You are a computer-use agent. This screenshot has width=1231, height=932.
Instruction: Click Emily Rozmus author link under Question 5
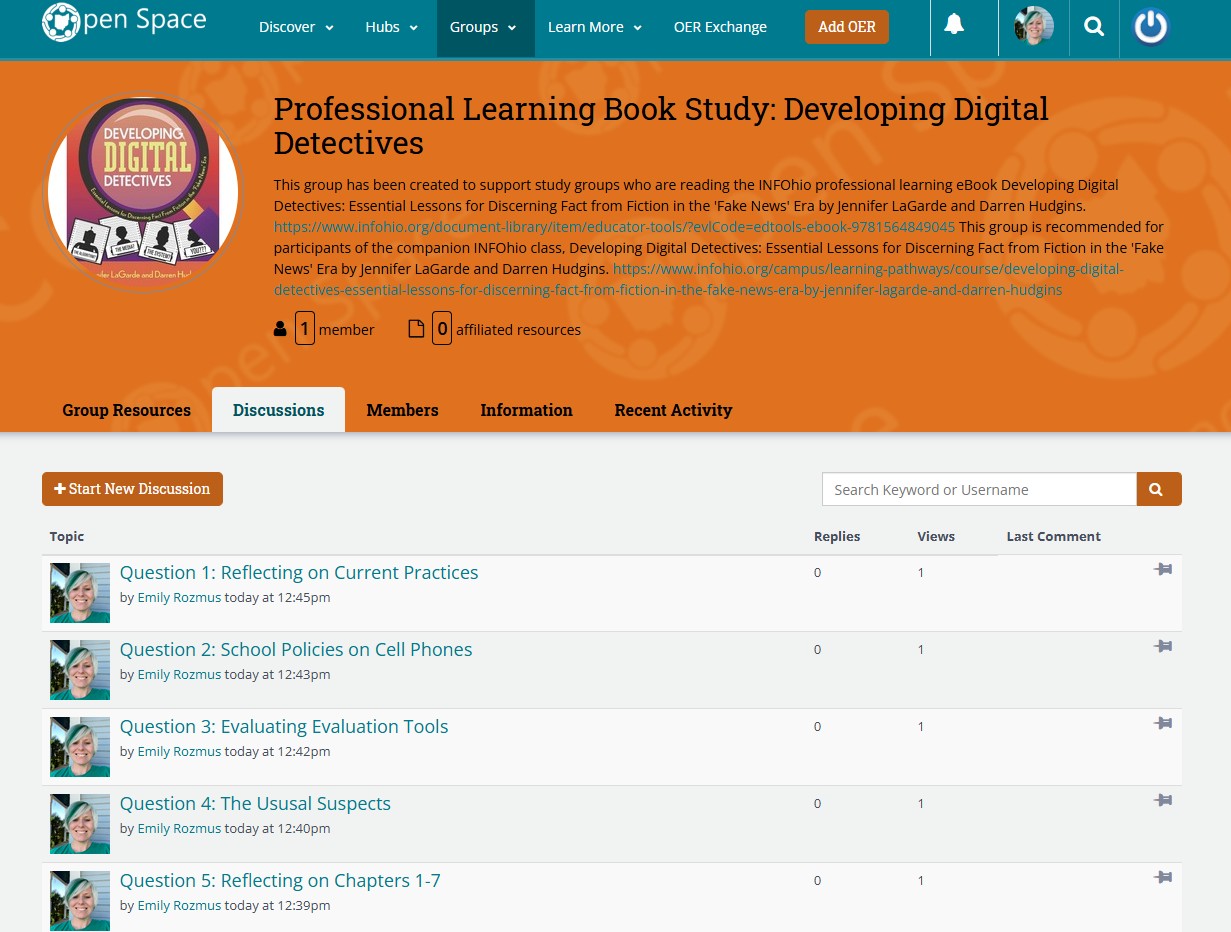coord(179,906)
